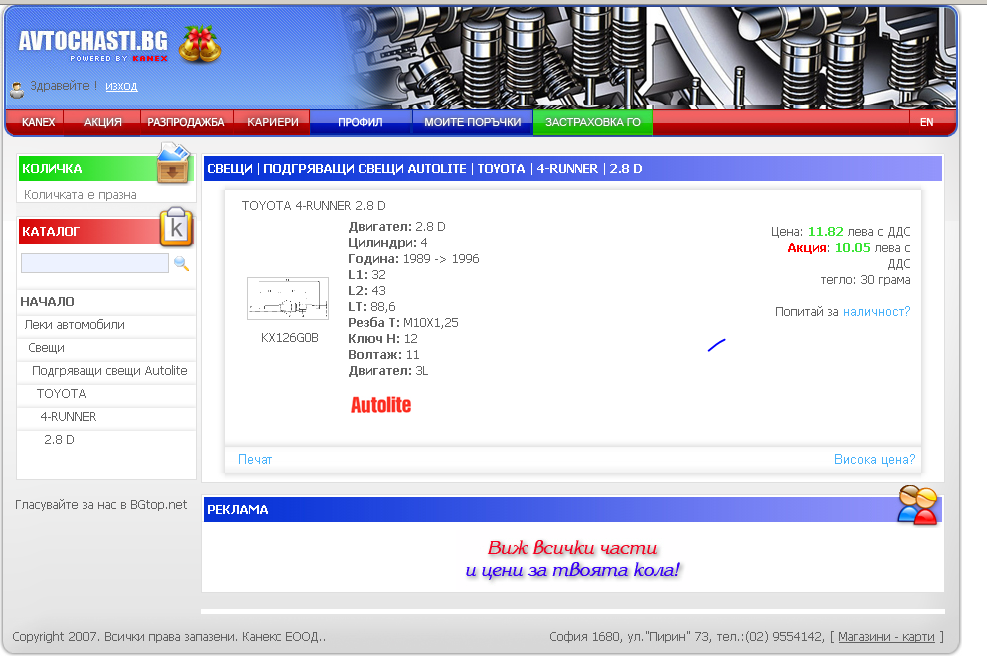This screenshot has width=987, height=665.
Task: Click the Christmas bells decoration icon
Action: [x=200, y=44]
